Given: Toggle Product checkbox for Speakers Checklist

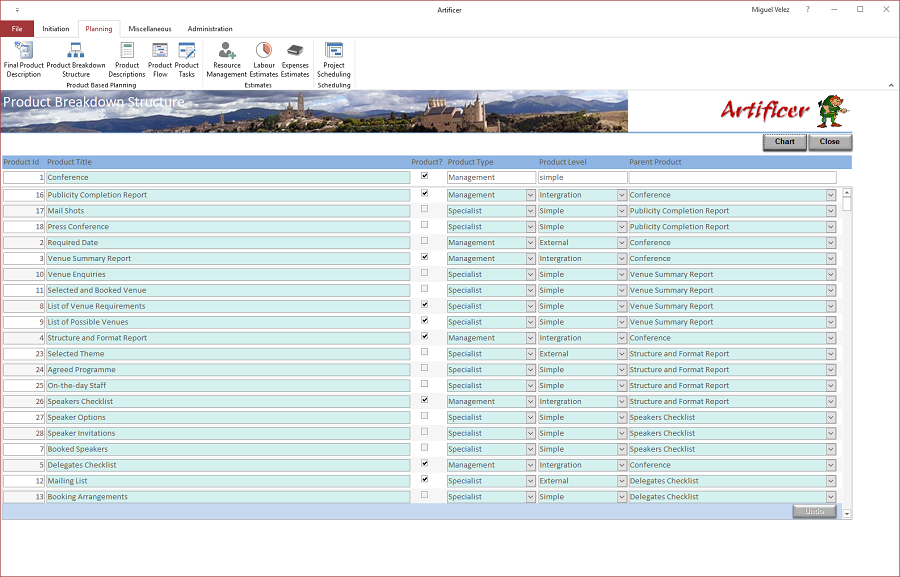Looking at the screenshot, I should (x=425, y=400).
